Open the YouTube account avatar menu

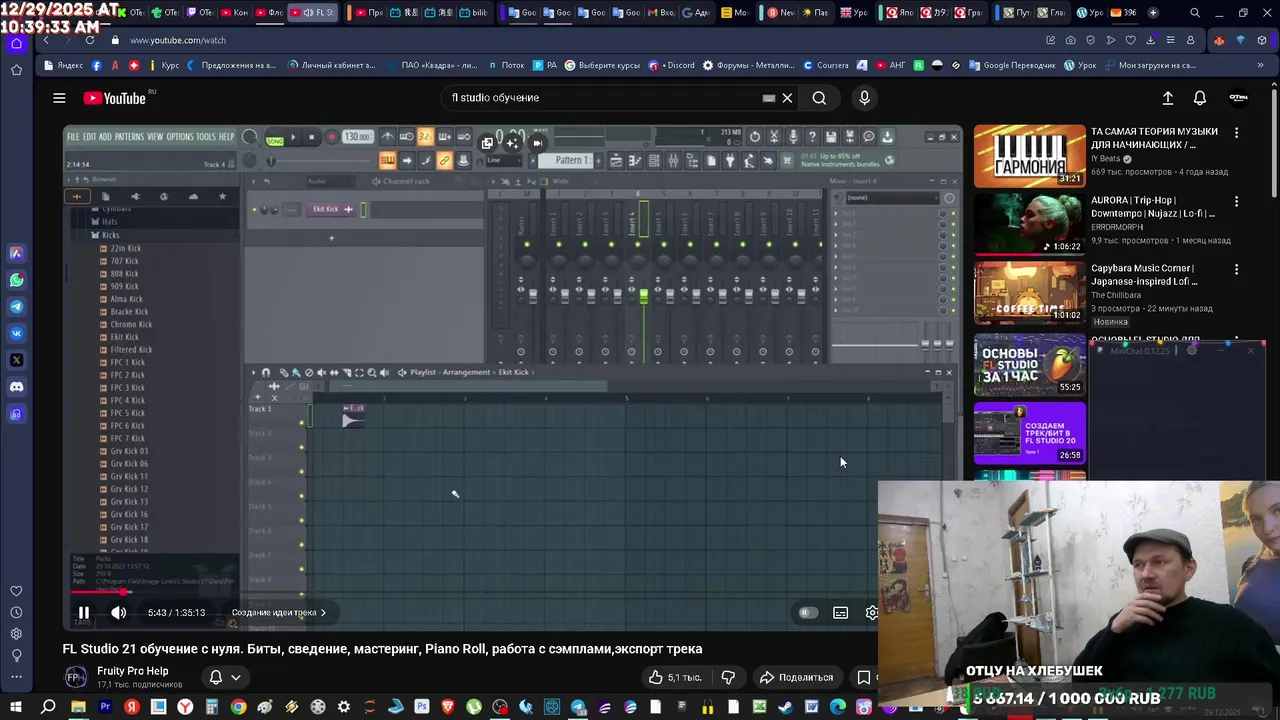(1238, 98)
